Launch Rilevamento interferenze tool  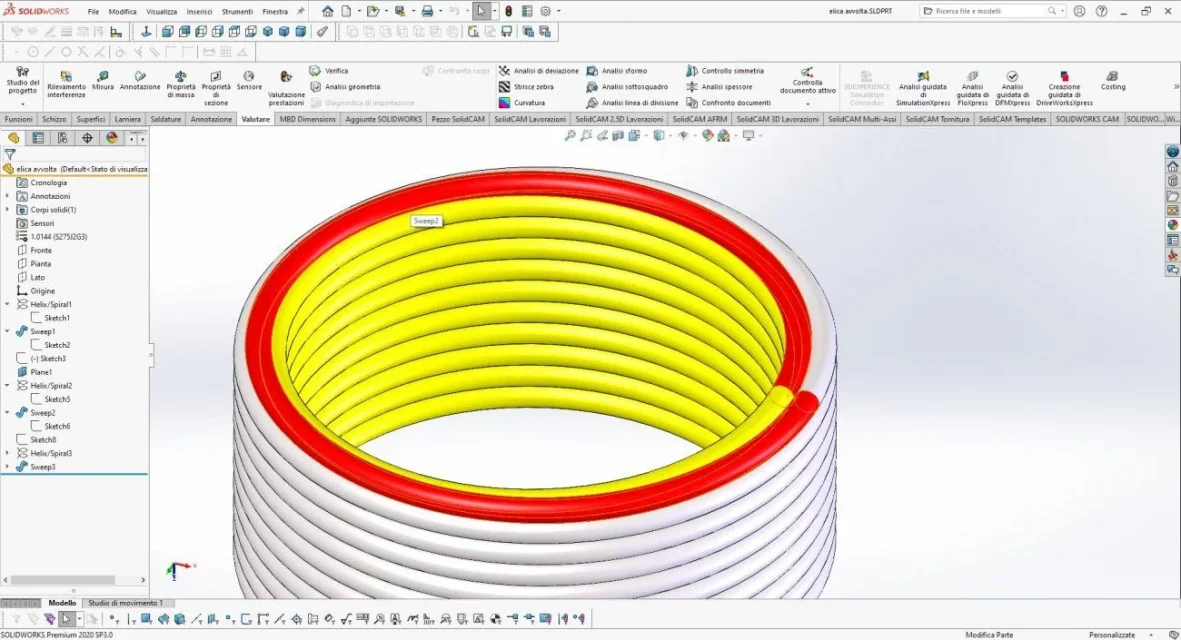click(x=66, y=84)
